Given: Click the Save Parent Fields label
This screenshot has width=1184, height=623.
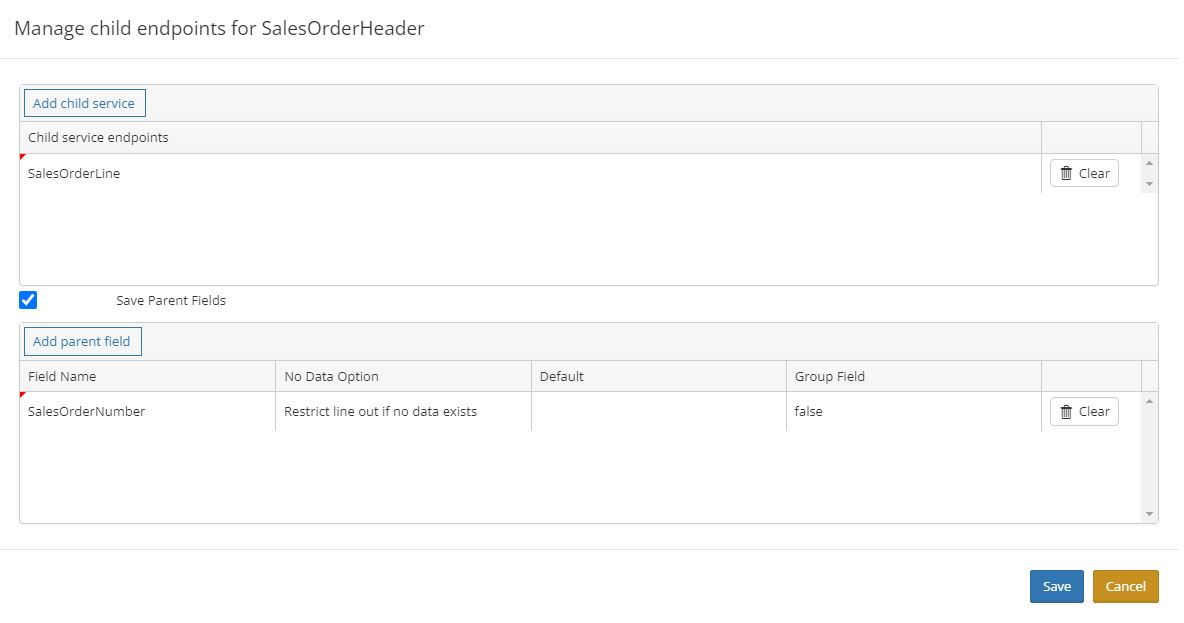Looking at the screenshot, I should 171,301.
